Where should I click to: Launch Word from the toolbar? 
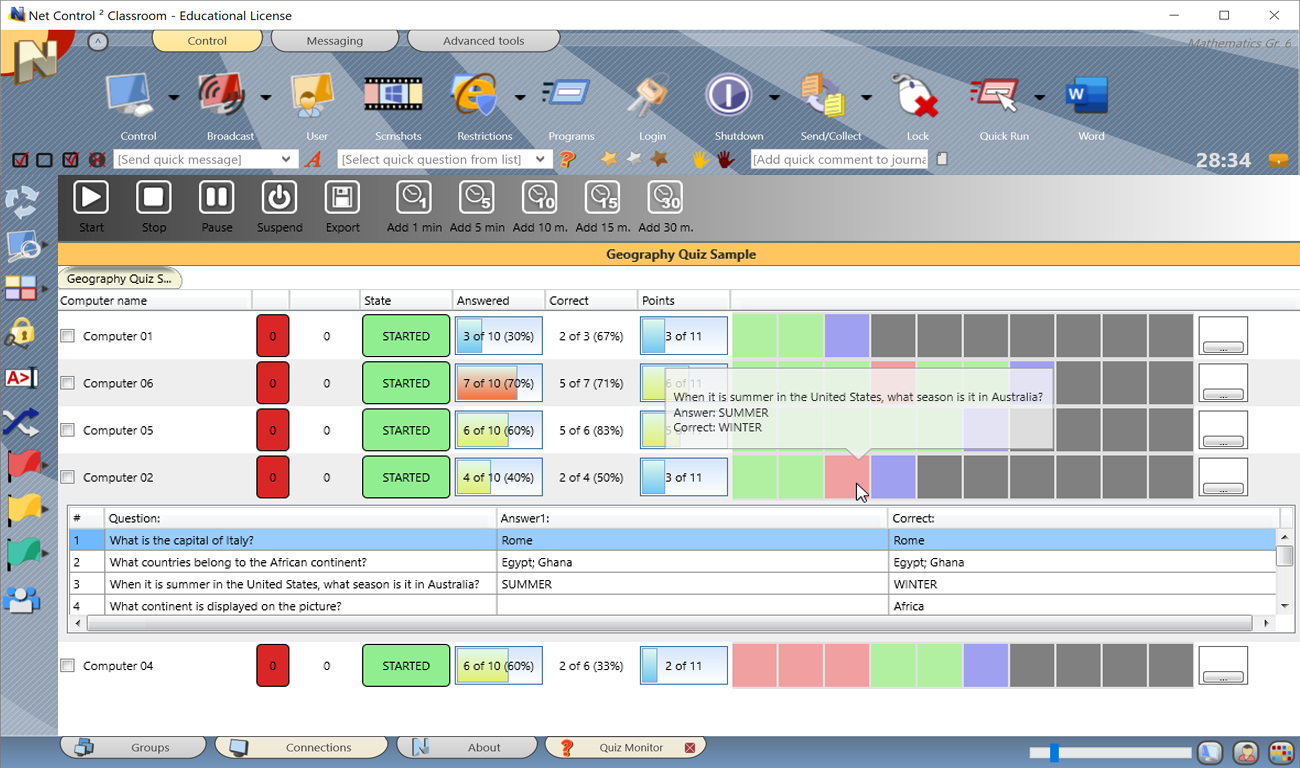(1088, 96)
